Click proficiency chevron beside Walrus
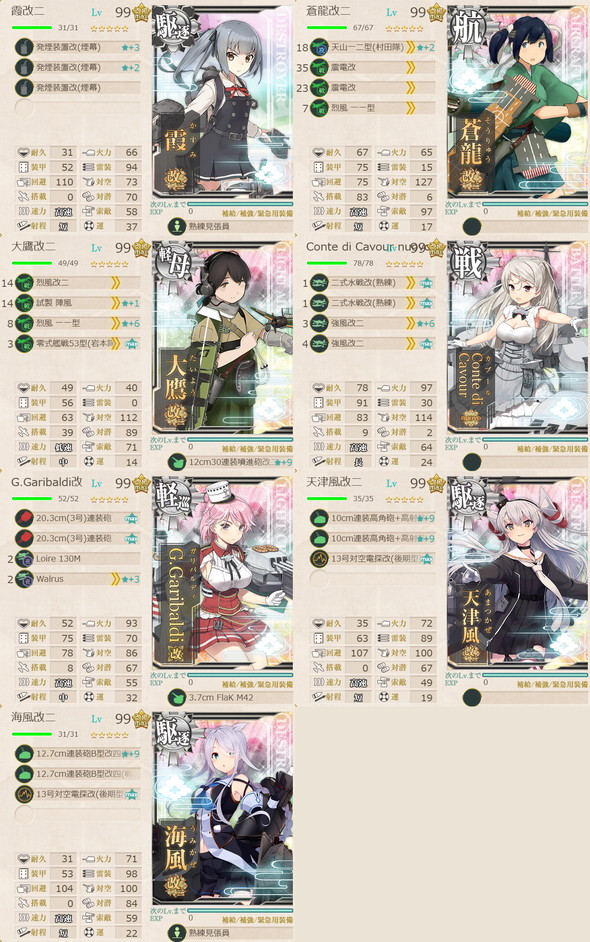This screenshot has height=942, width=590. click(x=115, y=579)
